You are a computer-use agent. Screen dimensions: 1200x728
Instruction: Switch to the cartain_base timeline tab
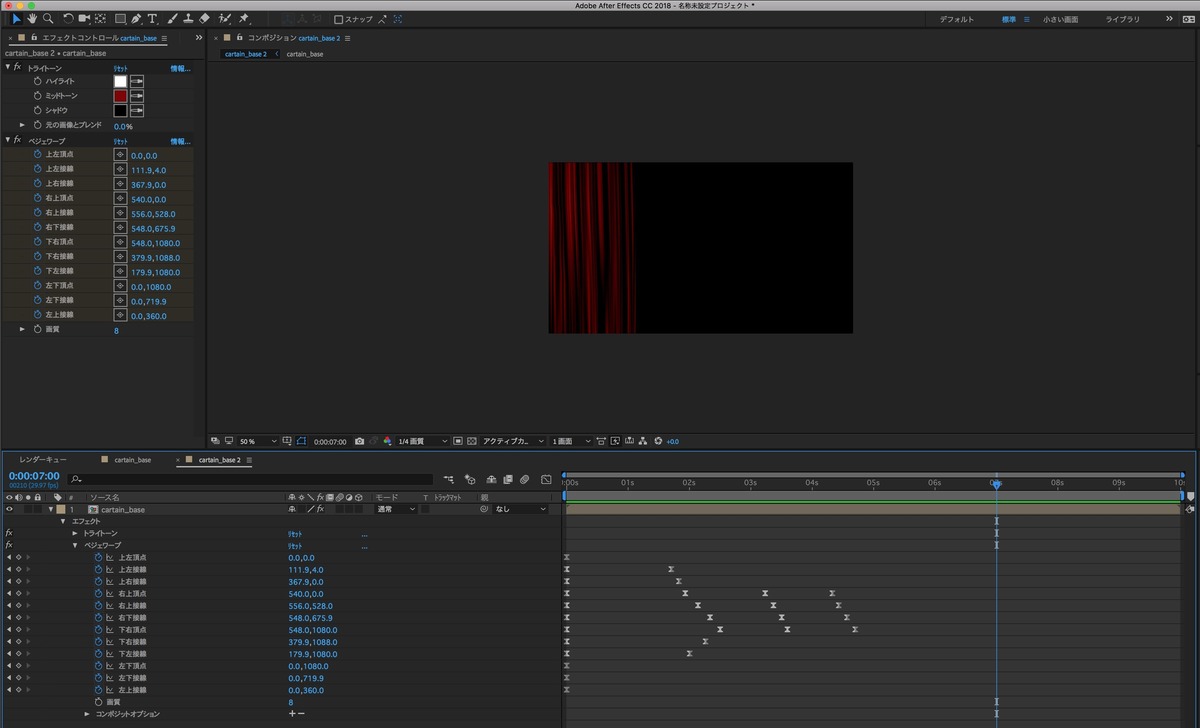pyautogui.click(x=131, y=460)
